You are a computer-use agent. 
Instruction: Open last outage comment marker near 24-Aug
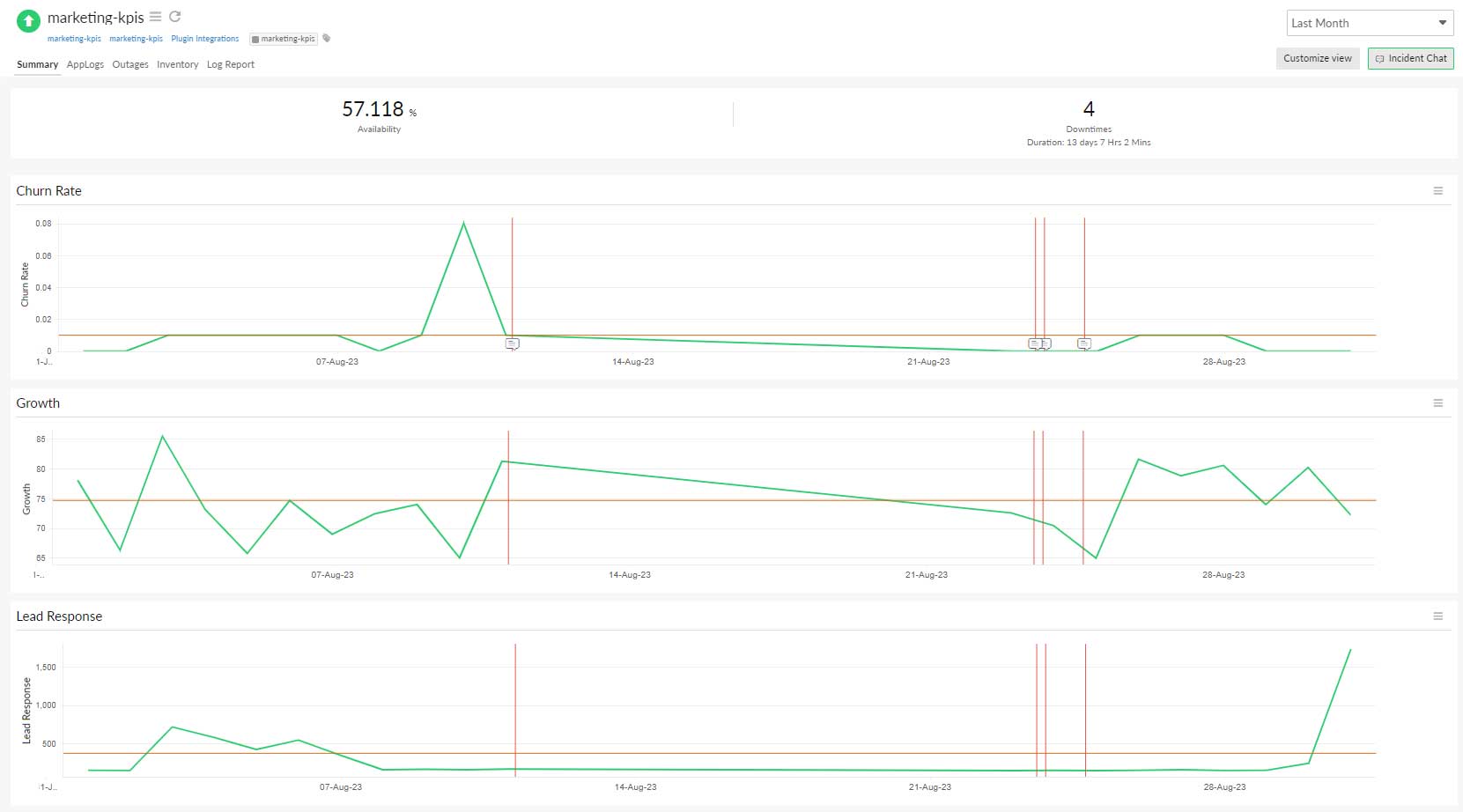tap(1084, 344)
